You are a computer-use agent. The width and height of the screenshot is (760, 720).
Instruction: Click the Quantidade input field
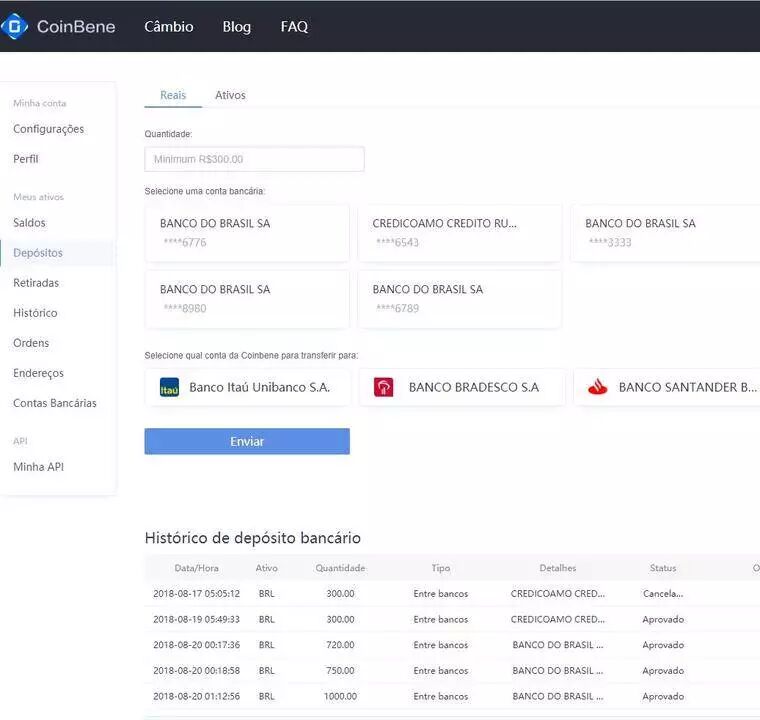click(254, 159)
